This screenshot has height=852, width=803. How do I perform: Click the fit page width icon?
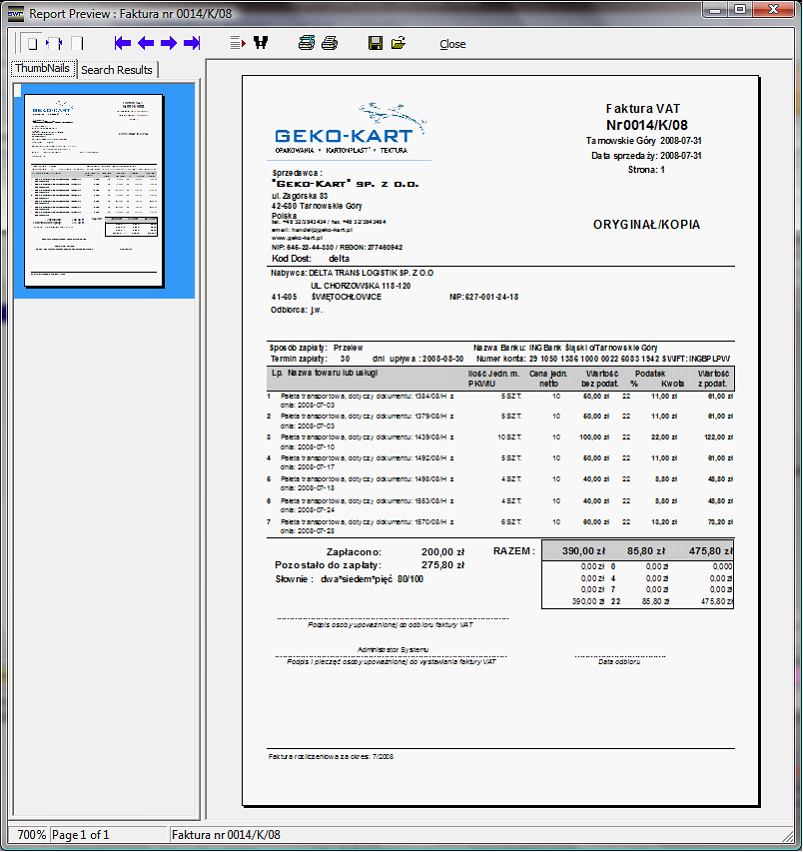pos(55,44)
